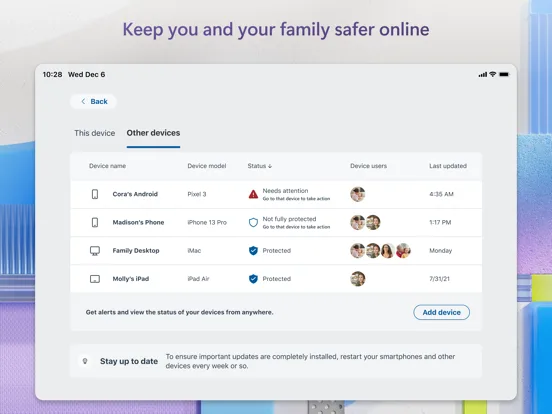
Task: Go back using the Back button
Action: pos(93,101)
